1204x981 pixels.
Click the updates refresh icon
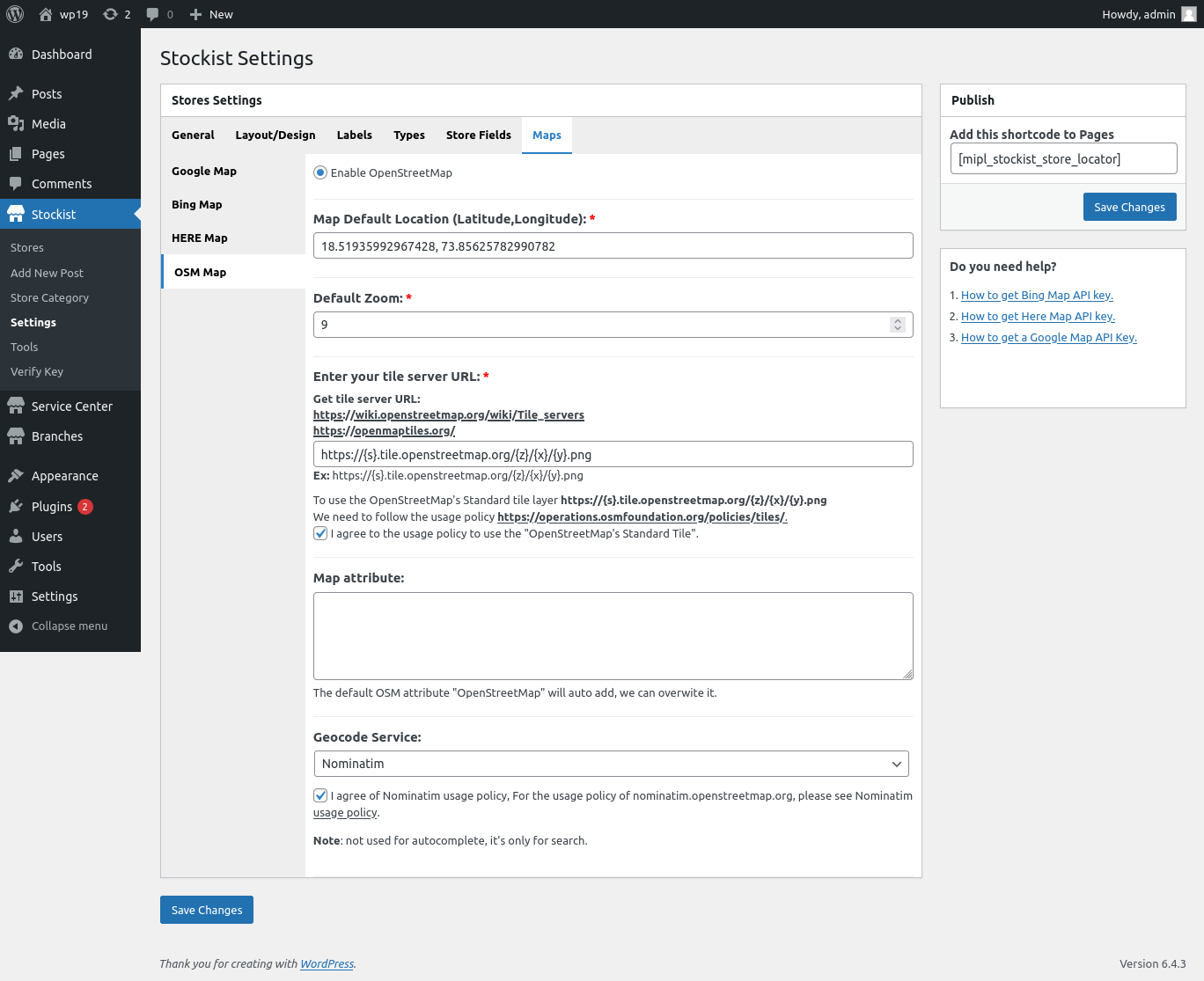pos(110,14)
